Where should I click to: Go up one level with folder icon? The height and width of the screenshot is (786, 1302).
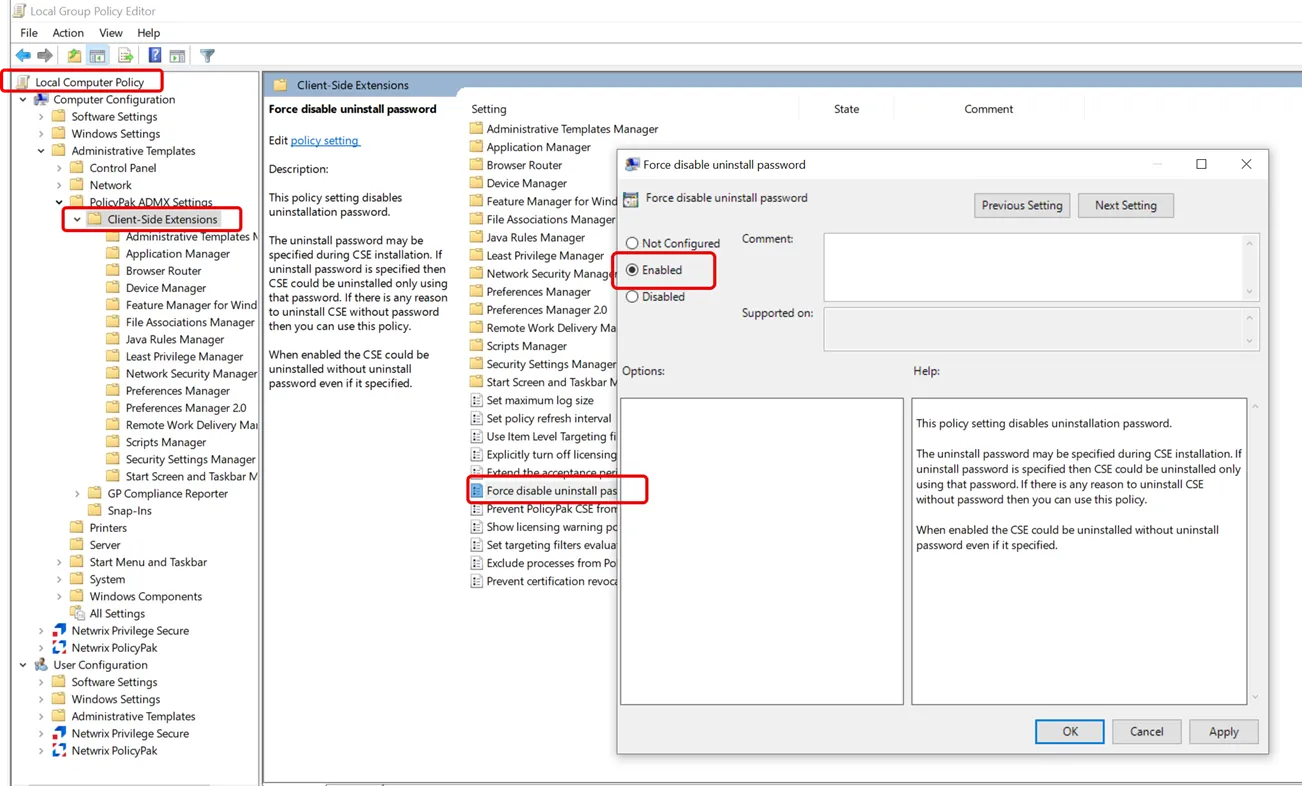[74, 56]
